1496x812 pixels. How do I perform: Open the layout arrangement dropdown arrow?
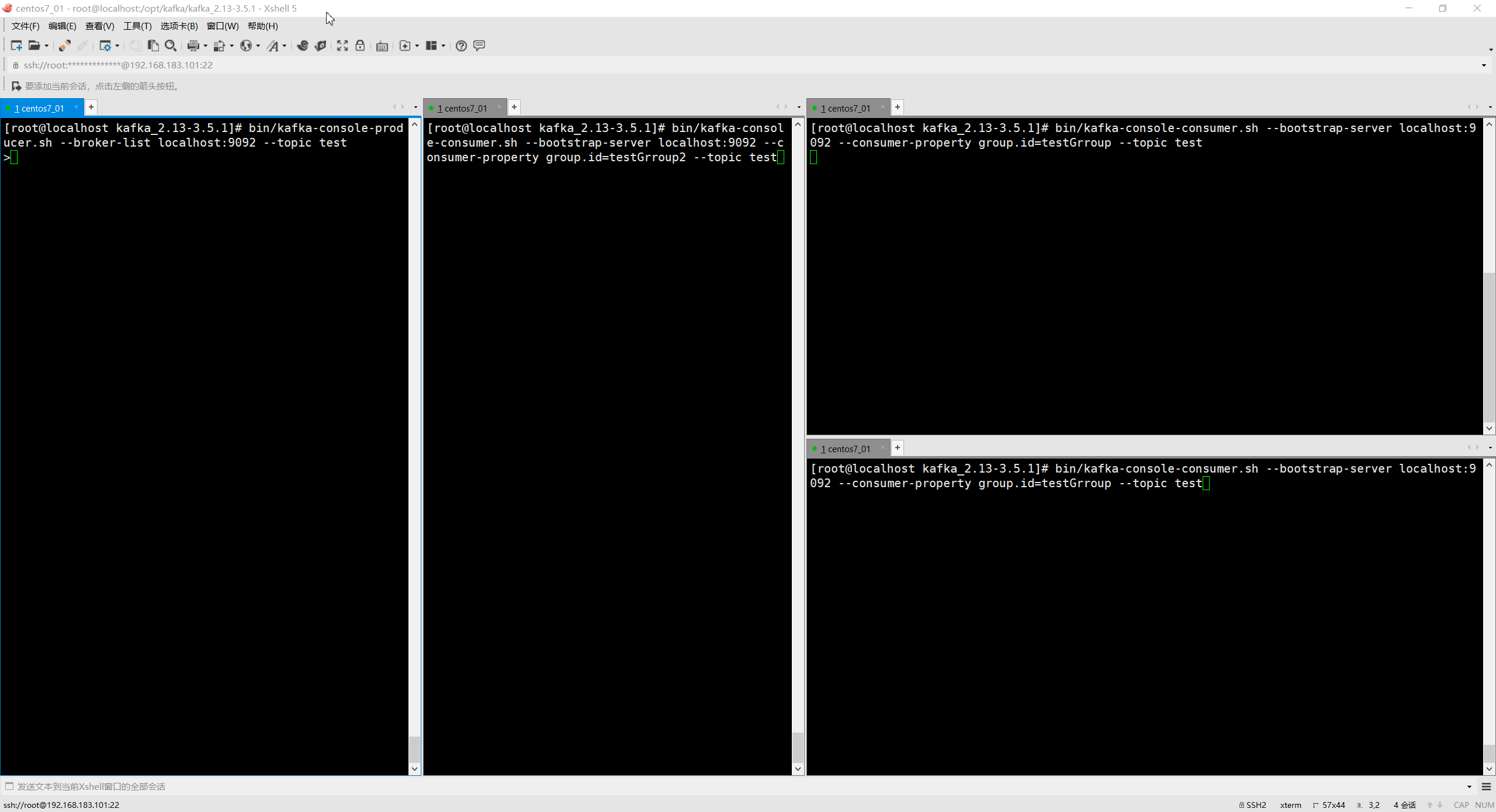coord(444,46)
